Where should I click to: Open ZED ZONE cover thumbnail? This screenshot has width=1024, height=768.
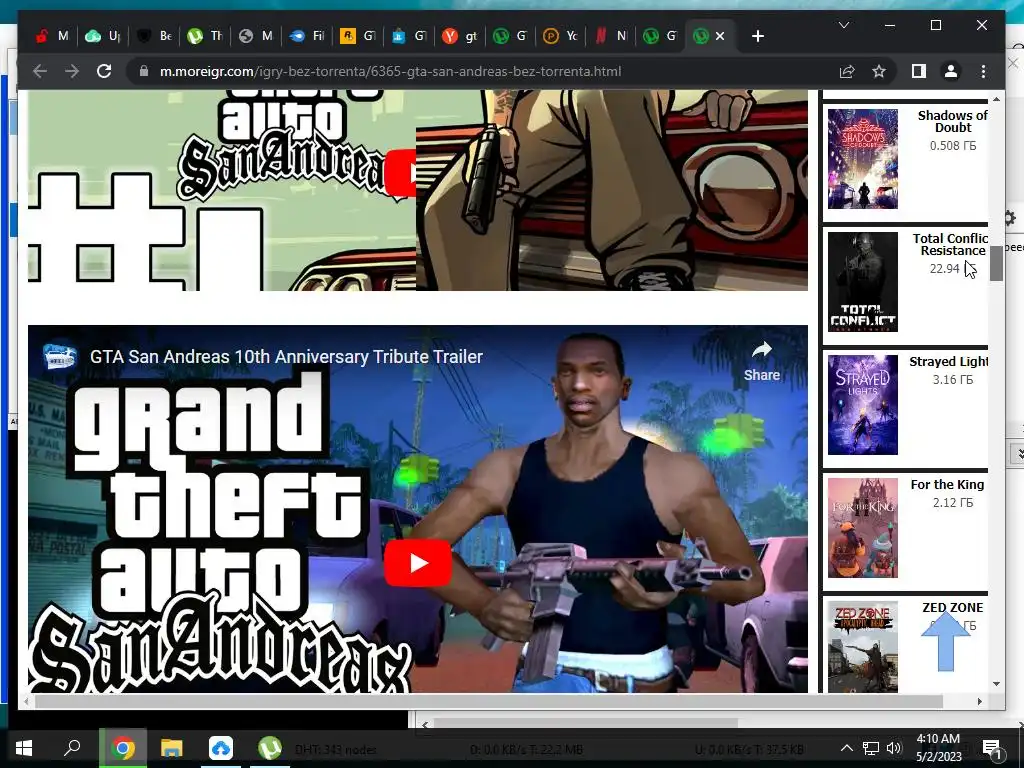863,647
